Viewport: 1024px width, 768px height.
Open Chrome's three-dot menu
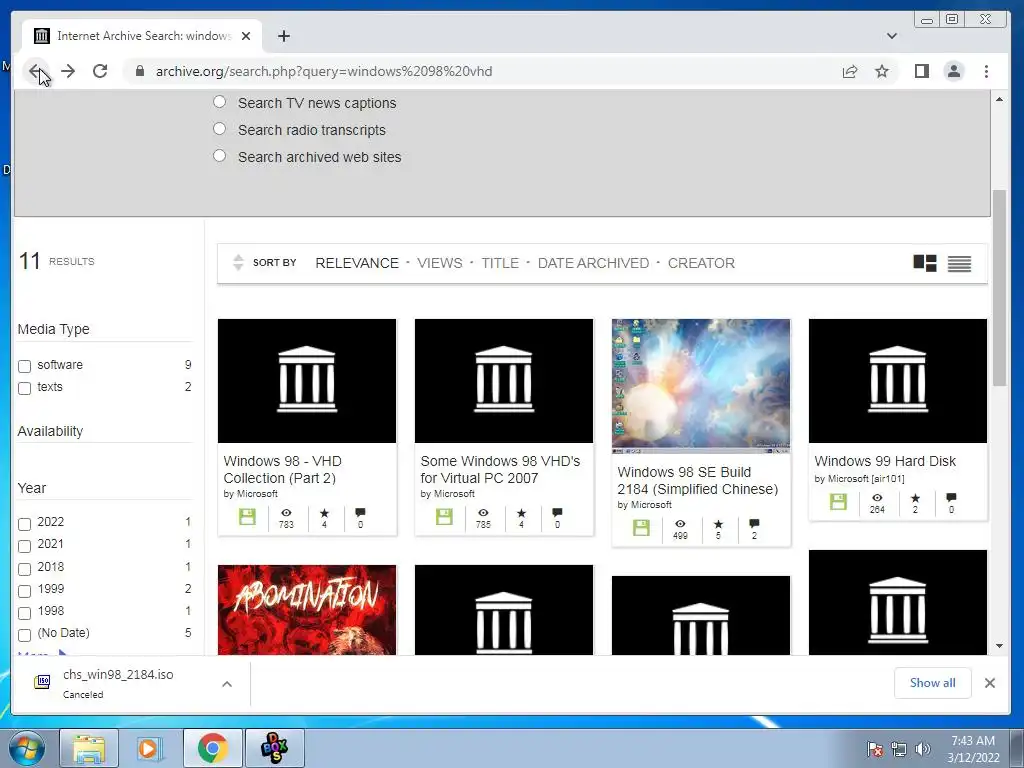tap(986, 71)
